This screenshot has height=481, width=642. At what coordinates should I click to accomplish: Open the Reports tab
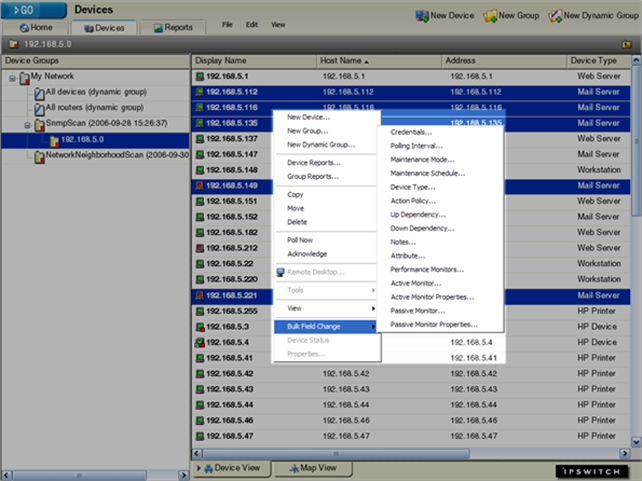(x=172, y=27)
